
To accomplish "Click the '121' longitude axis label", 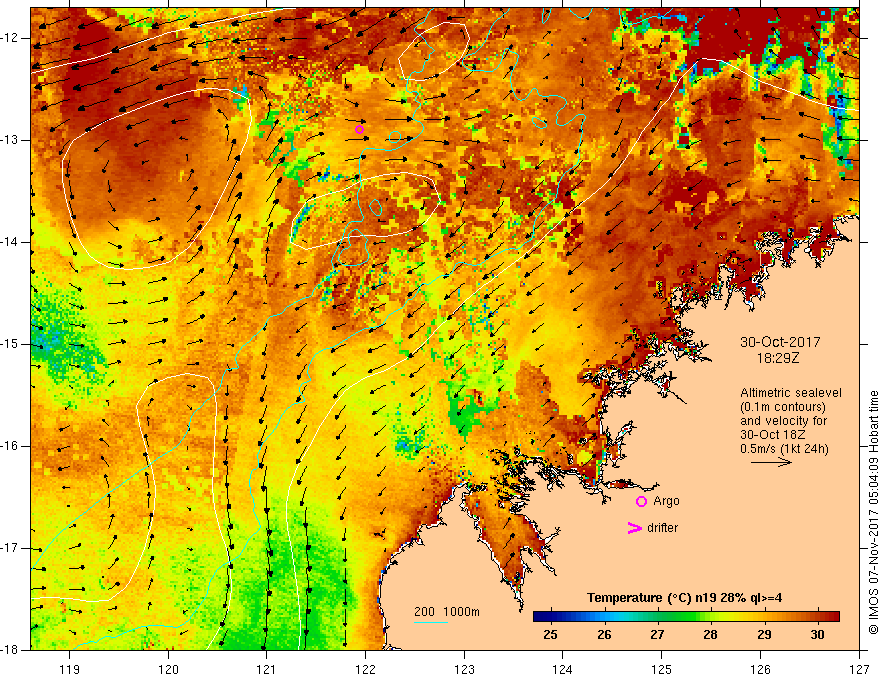I will click(267, 669).
